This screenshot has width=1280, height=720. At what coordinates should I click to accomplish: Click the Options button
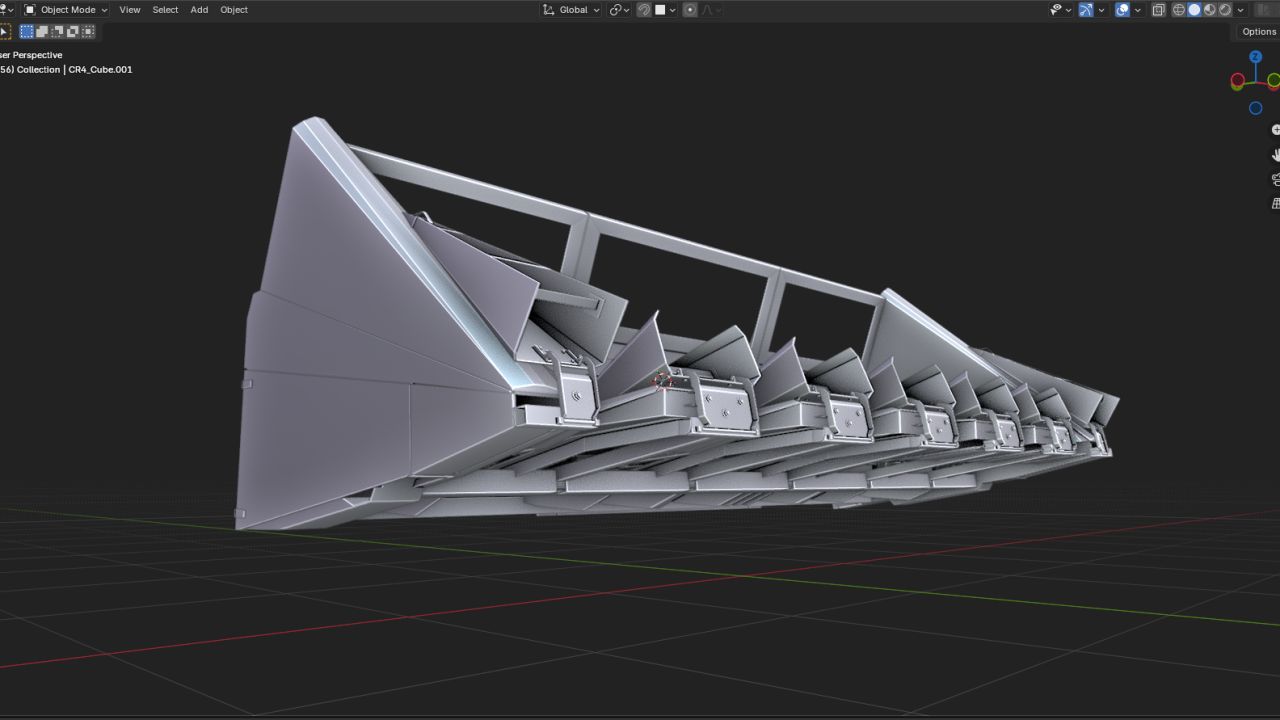coord(1259,32)
